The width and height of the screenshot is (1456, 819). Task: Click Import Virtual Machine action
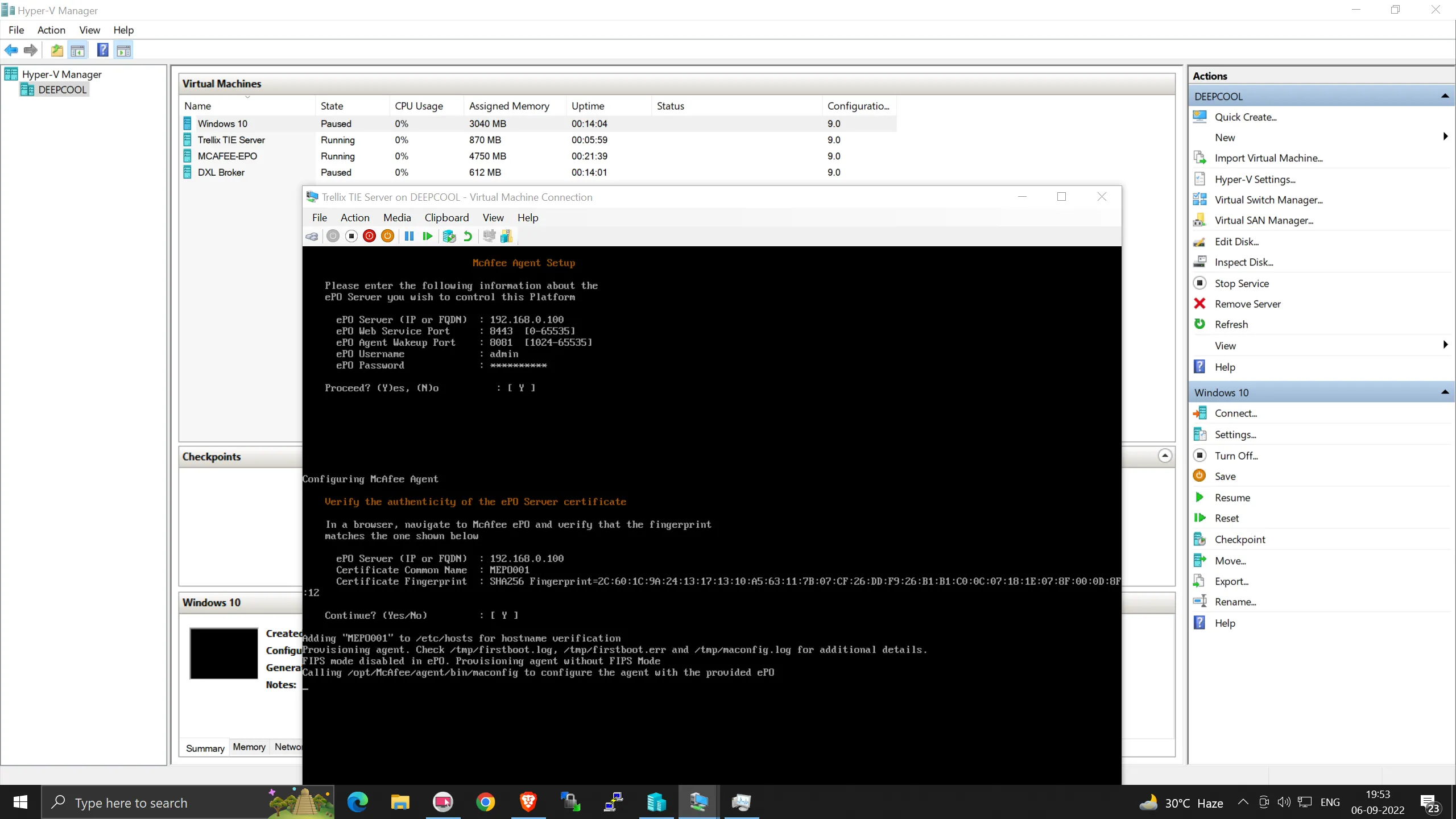click(1268, 158)
